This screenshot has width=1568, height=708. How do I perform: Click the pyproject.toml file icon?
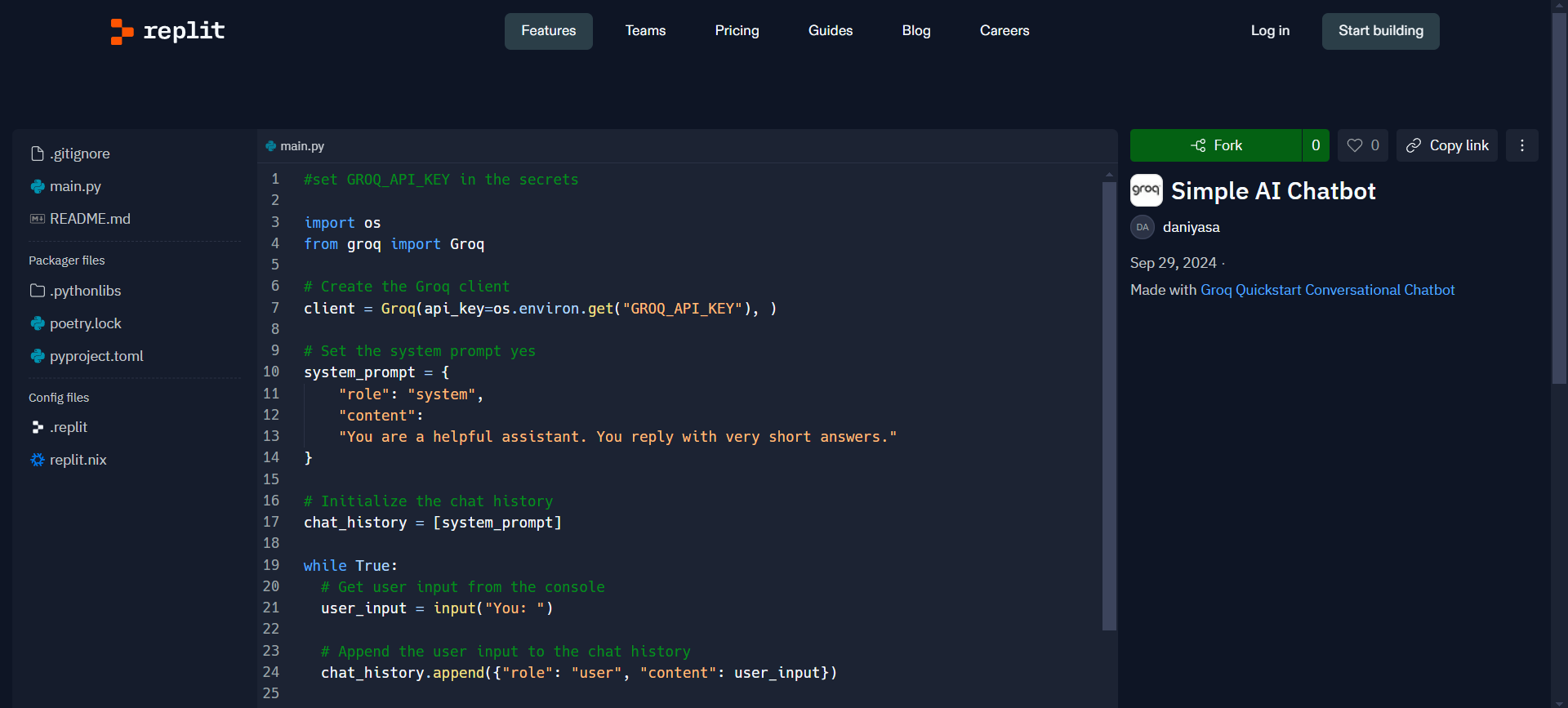tap(38, 356)
